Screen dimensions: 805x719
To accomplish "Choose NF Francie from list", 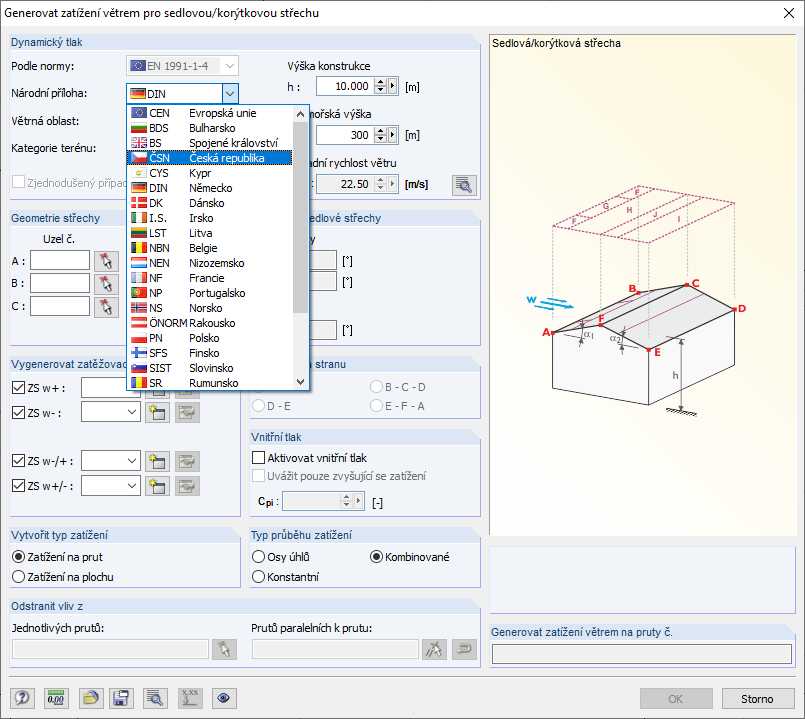I will 209,278.
